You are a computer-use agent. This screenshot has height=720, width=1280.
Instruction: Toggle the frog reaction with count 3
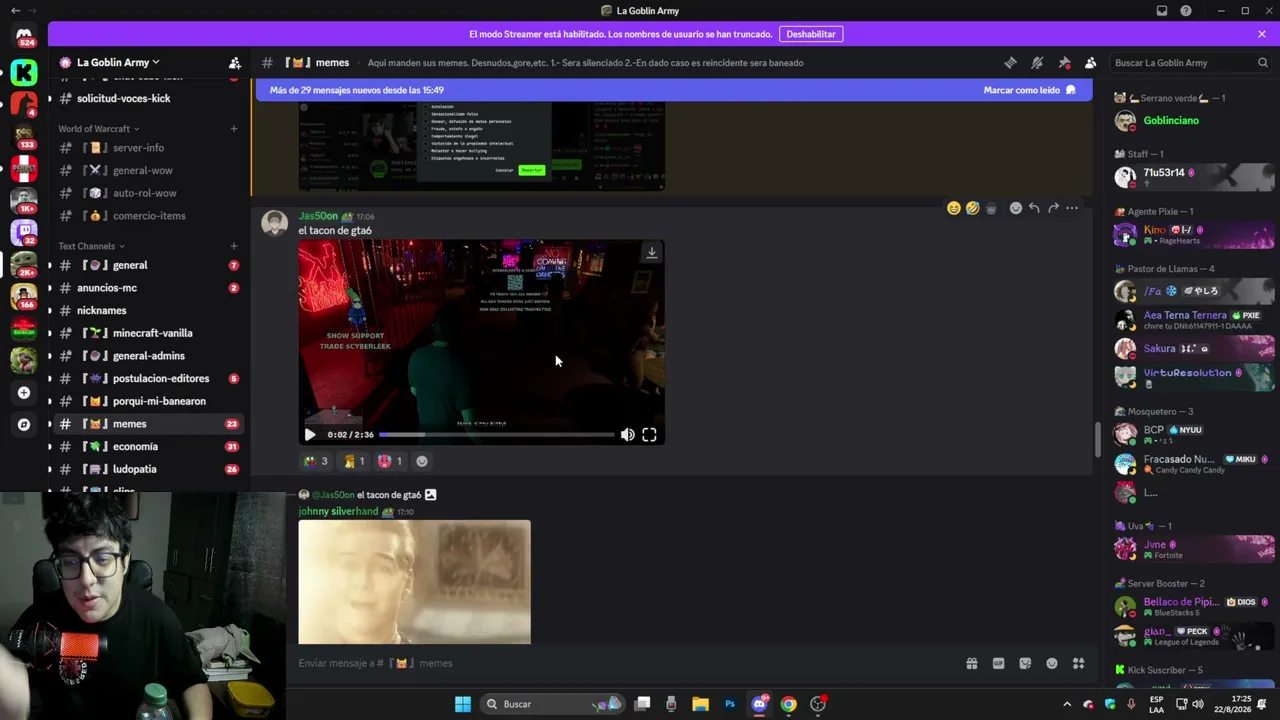pos(316,461)
